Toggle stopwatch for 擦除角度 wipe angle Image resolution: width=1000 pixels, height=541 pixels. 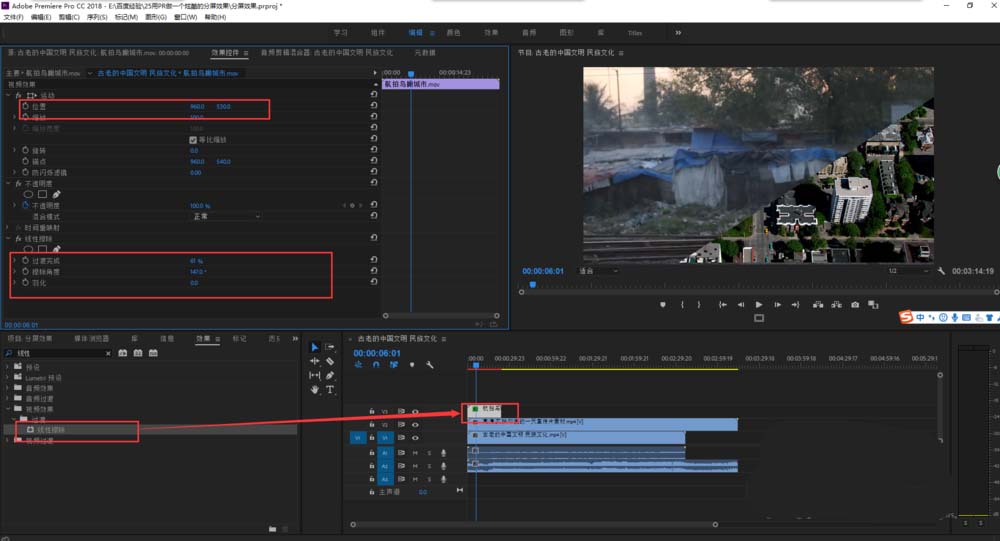(x=26, y=272)
